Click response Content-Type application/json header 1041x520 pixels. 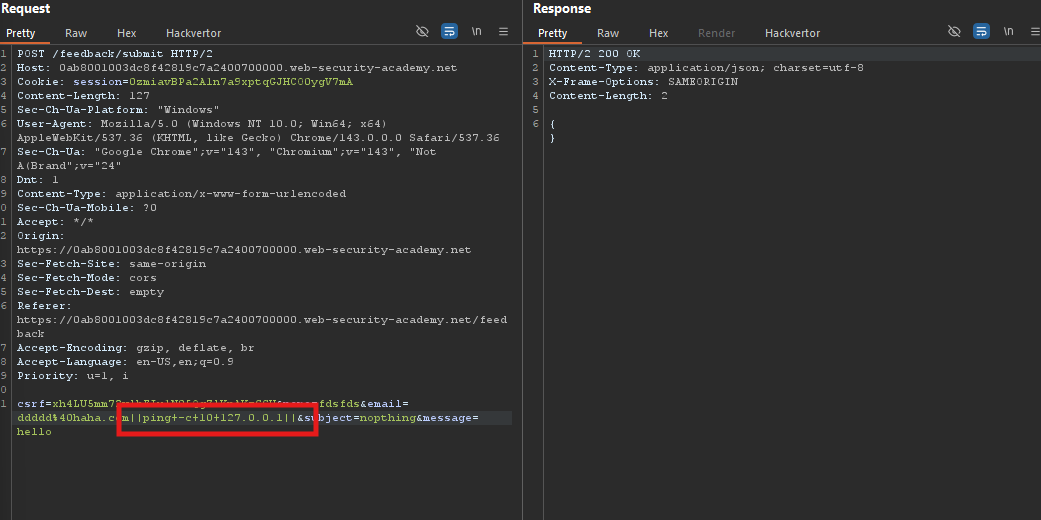[x=706, y=68]
